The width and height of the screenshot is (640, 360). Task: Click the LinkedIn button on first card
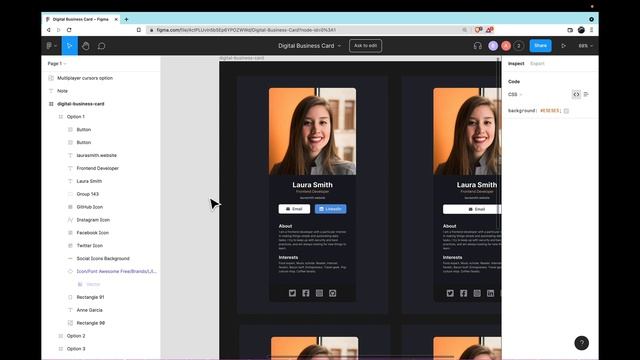pyautogui.click(x=331, y=209)
